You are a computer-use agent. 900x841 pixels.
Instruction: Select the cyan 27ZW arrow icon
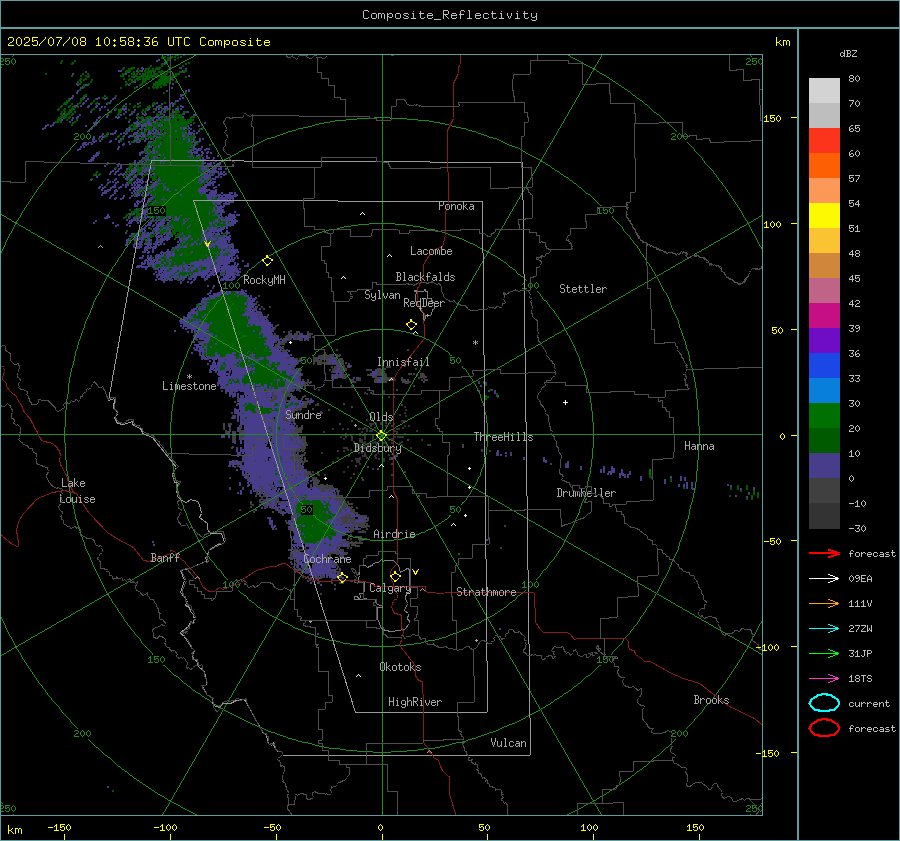pos(824,629)
